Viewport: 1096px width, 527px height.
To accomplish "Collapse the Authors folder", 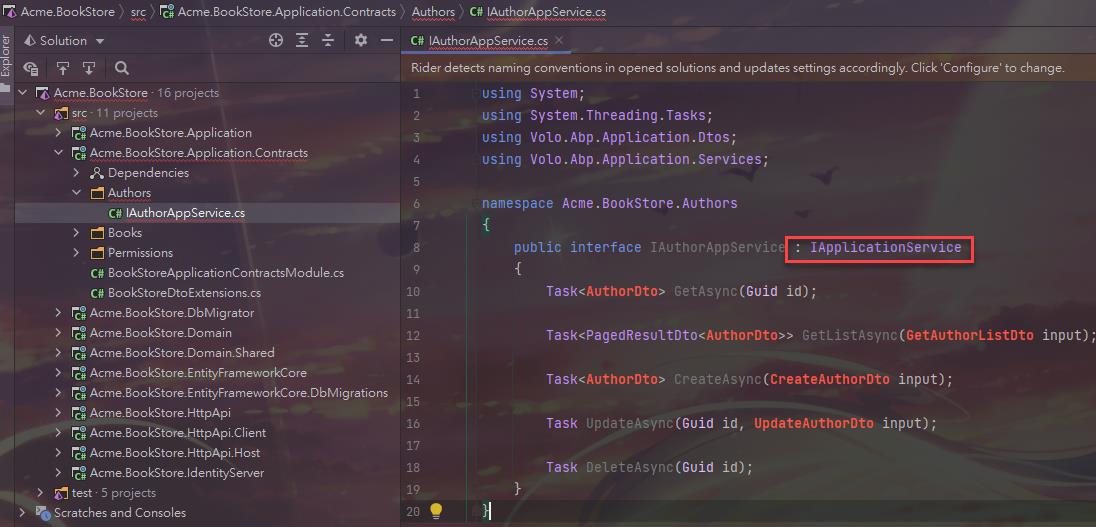I will pyautogui.click(x=77, y=193).
